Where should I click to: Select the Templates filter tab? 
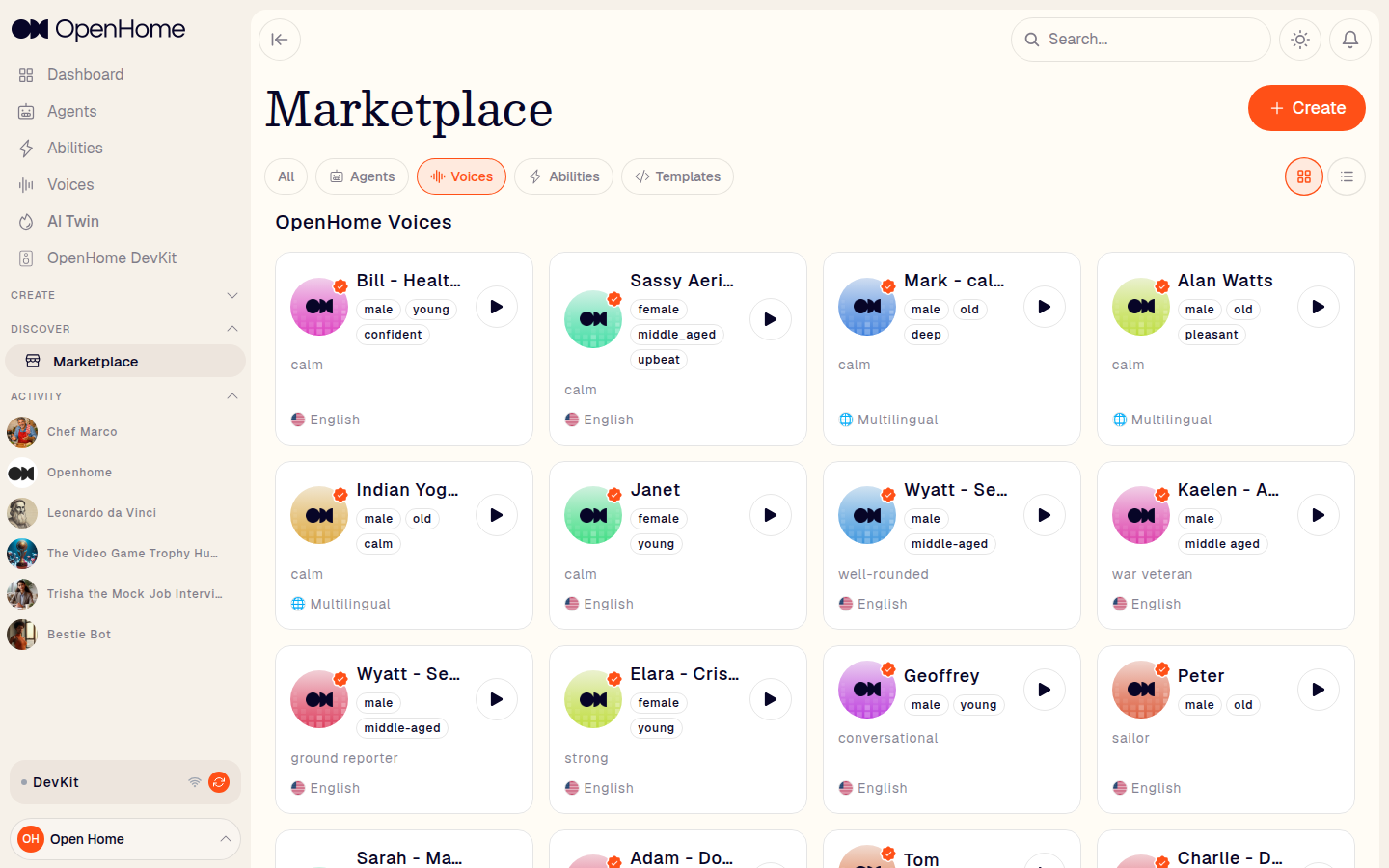(677, 176)
